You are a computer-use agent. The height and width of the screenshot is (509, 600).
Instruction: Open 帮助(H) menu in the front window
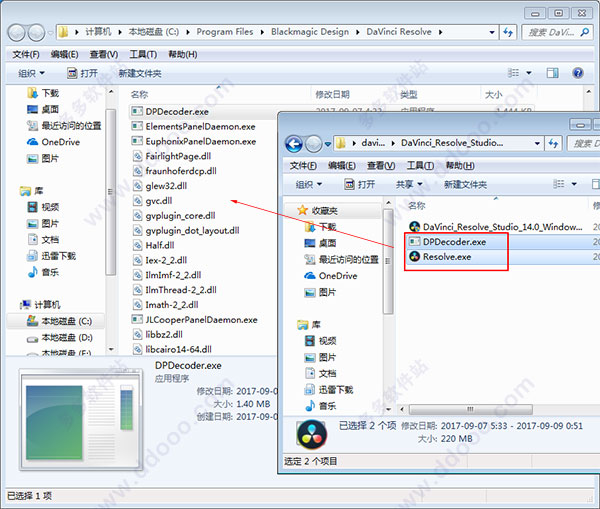point(460,166)
